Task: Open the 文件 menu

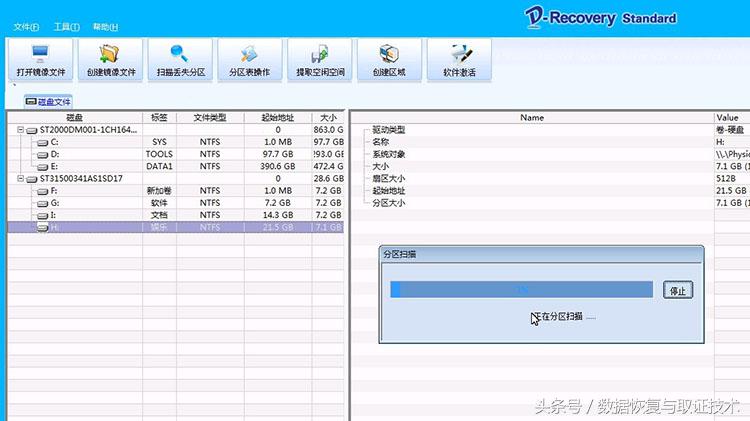Action: tap(26, 27)
